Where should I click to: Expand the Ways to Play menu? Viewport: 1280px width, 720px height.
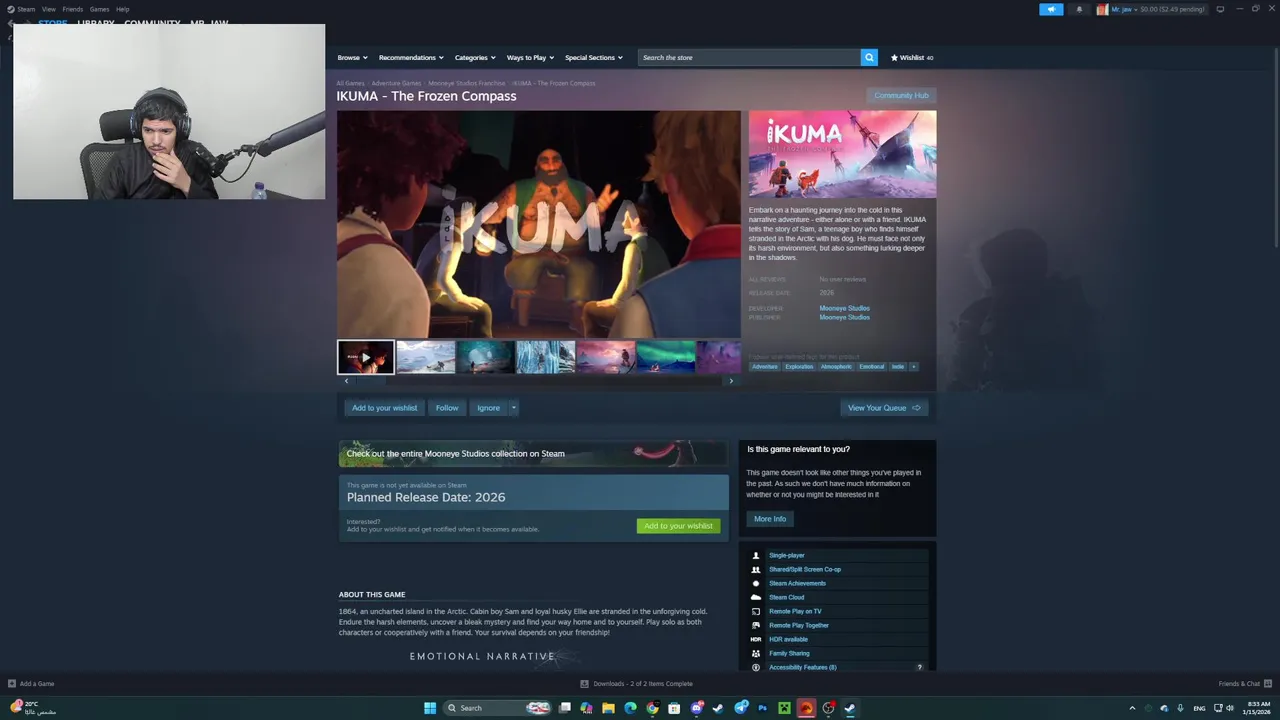coord(530,57)
